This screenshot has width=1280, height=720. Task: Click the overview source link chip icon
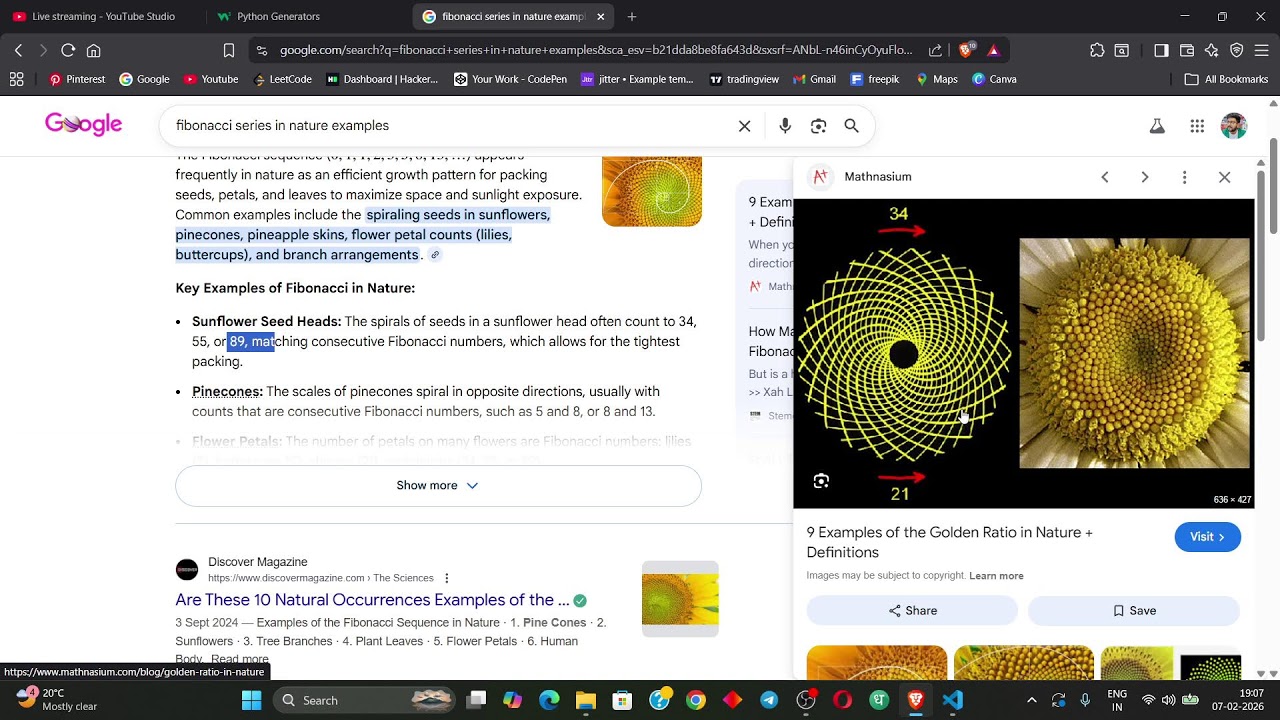point(435,255)
